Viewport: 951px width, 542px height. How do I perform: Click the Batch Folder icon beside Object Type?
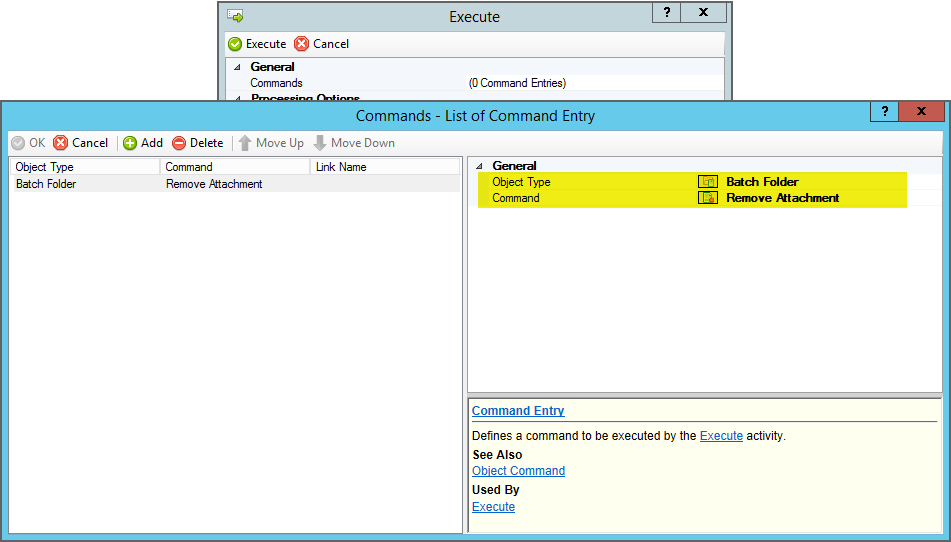pyautogui.click(x=708, y=182)
